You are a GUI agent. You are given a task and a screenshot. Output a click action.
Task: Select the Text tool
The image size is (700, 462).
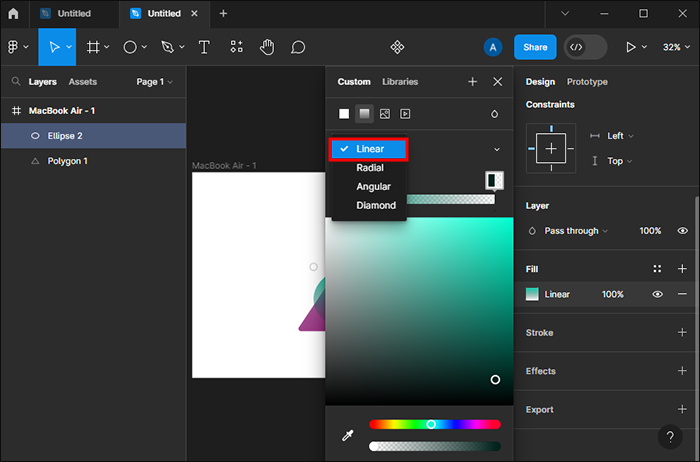point(204,47)
